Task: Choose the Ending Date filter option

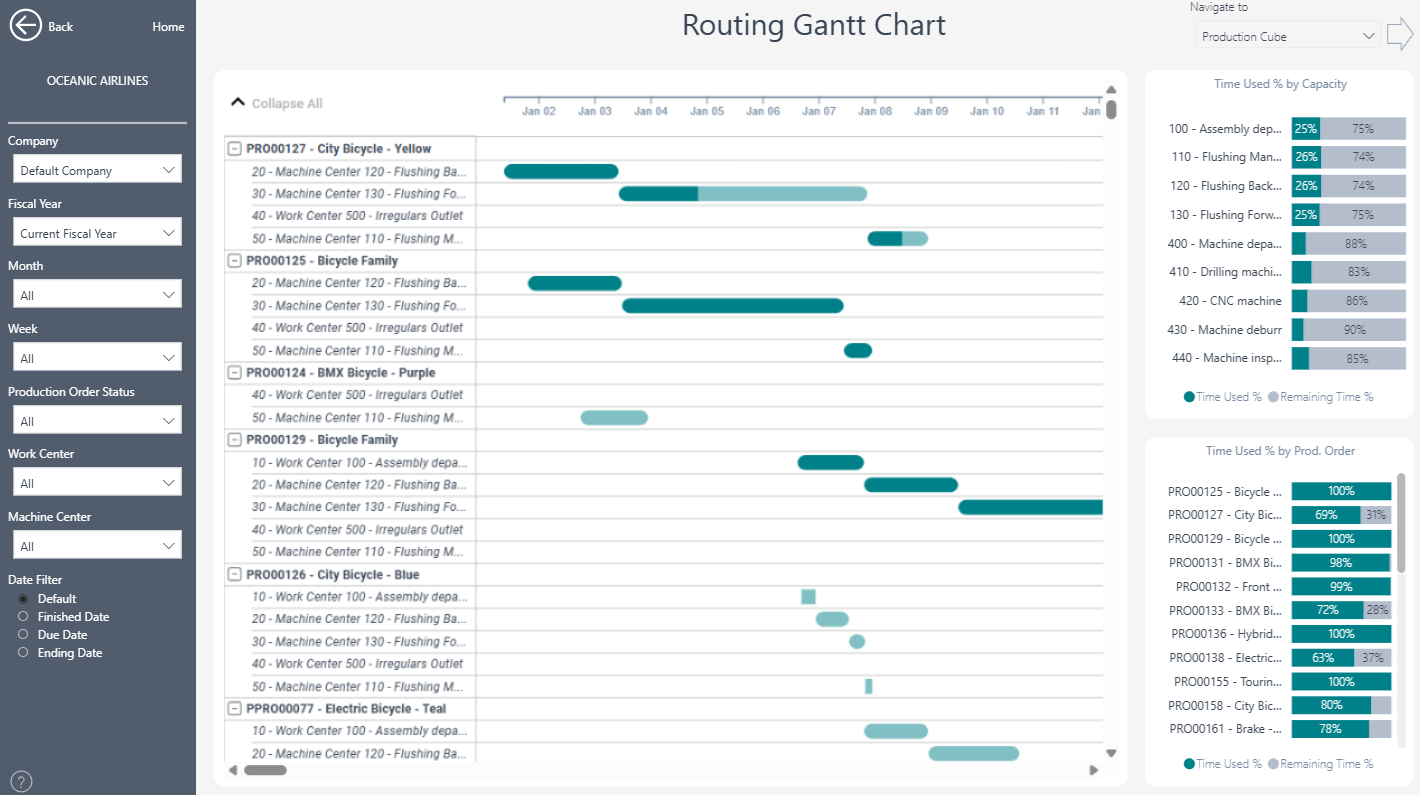Action: coord(23,653)
